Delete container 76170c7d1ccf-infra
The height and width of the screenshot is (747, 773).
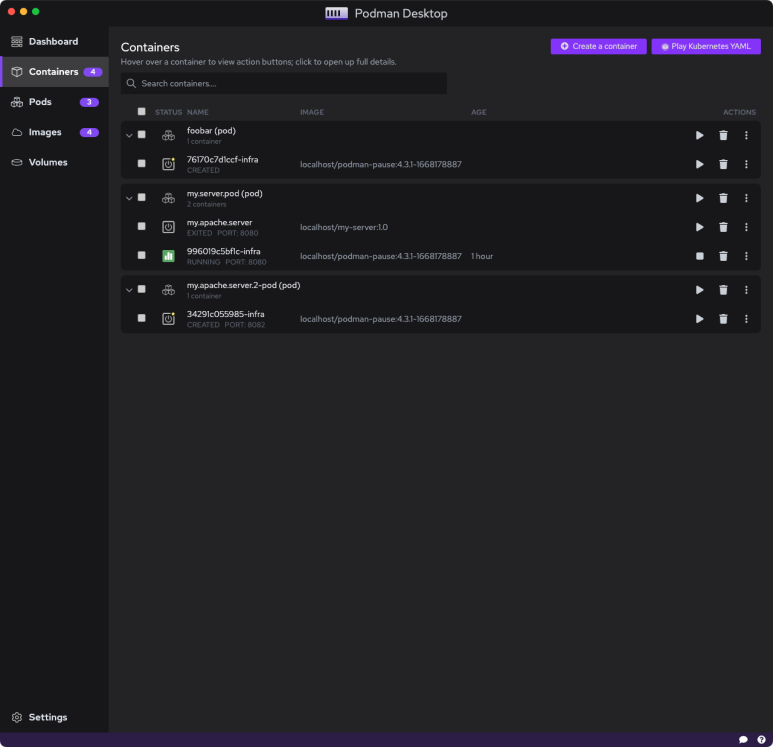pyautogui.click(x=723, y=164)
